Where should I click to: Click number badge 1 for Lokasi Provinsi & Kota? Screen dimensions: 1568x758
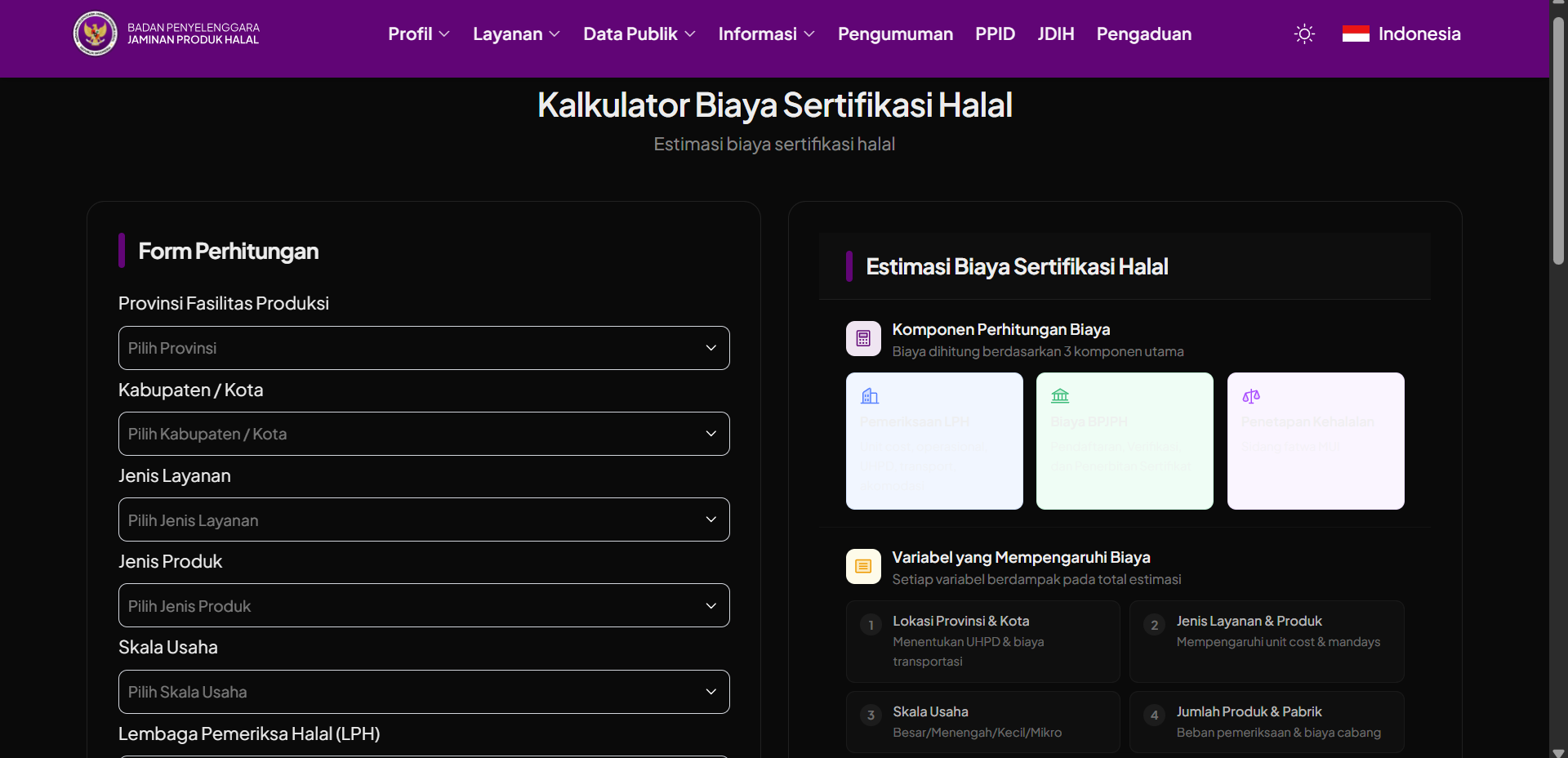tap(871, 625)
